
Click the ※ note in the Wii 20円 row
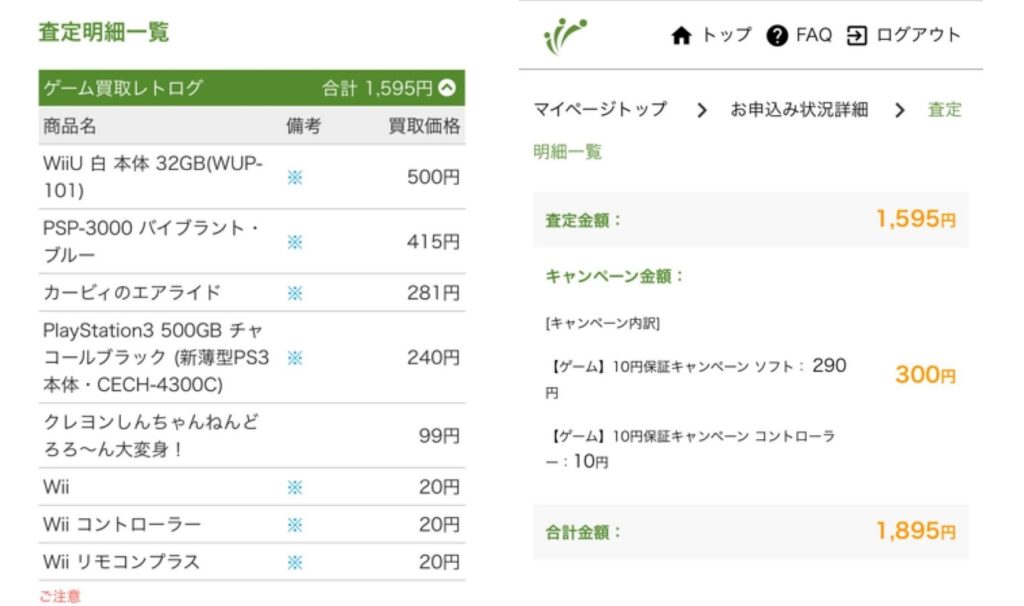295,487
